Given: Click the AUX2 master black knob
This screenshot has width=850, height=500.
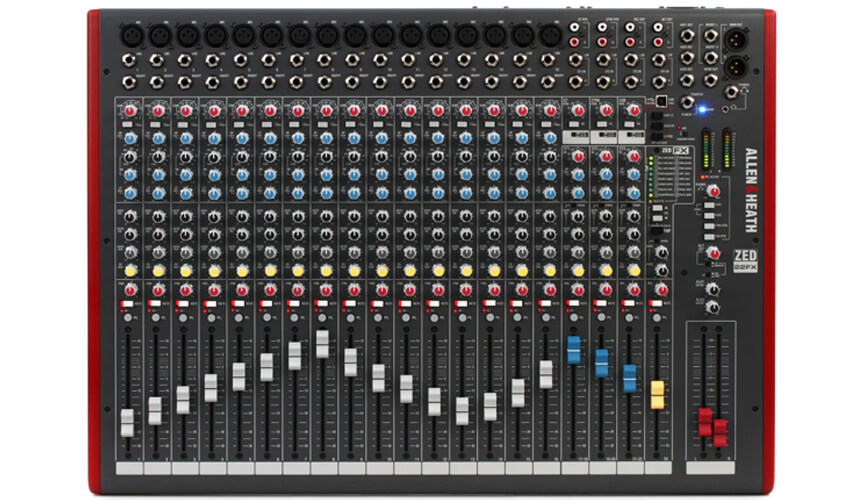Looking at the screenshot, I should pyautogui.click(x=714, y=307).
